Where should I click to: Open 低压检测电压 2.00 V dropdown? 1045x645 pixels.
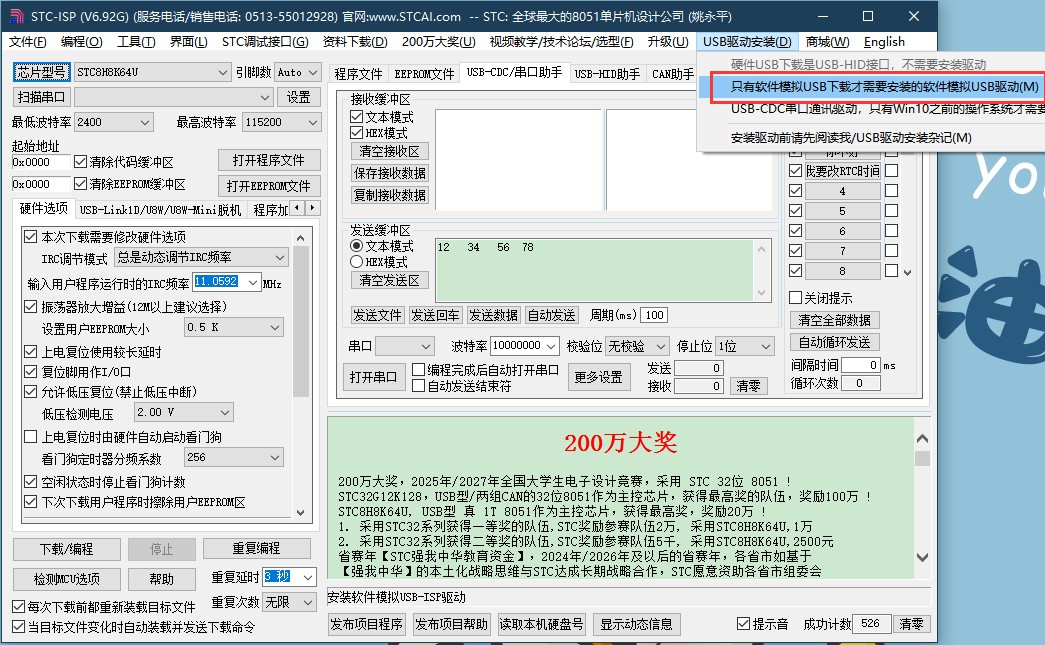tap(183, 412)
